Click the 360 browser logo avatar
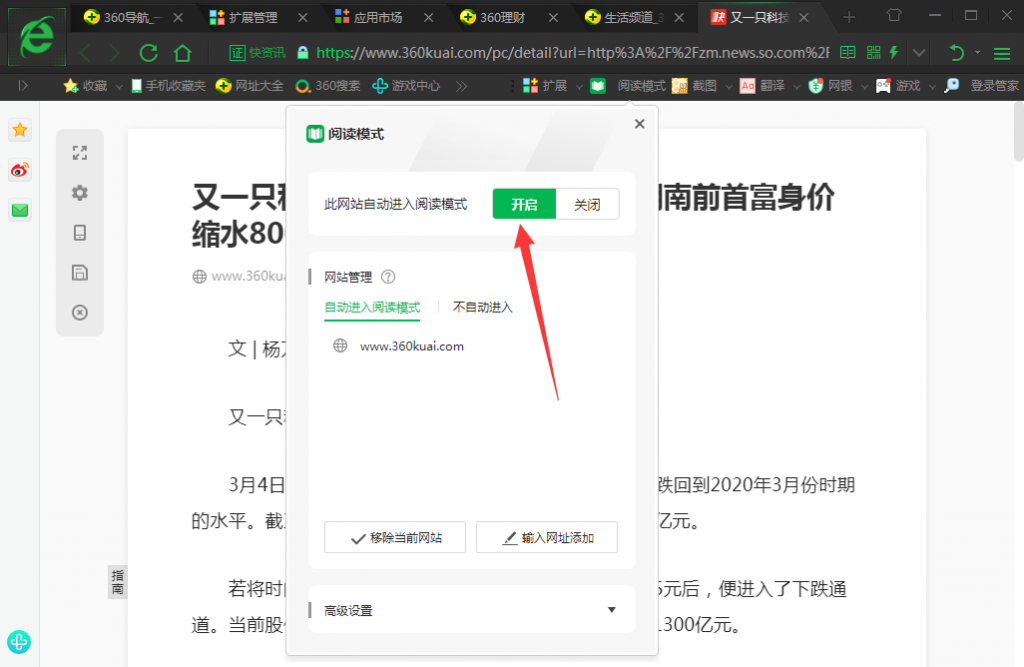The image size is (1024, 667). (x=37, y=37)
